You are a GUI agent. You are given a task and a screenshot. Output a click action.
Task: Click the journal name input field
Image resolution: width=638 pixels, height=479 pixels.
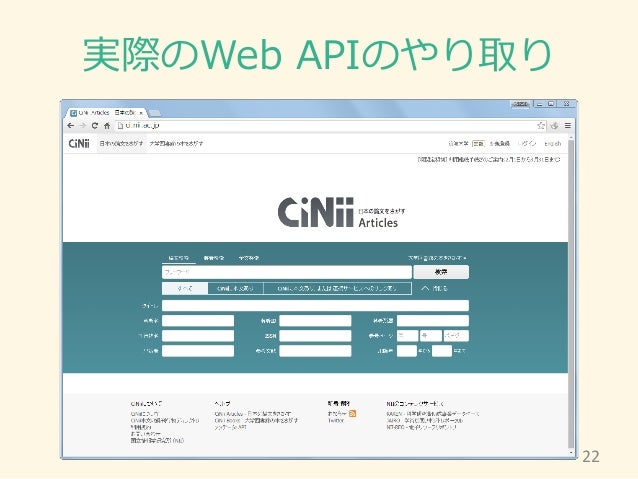coord(198,336)
